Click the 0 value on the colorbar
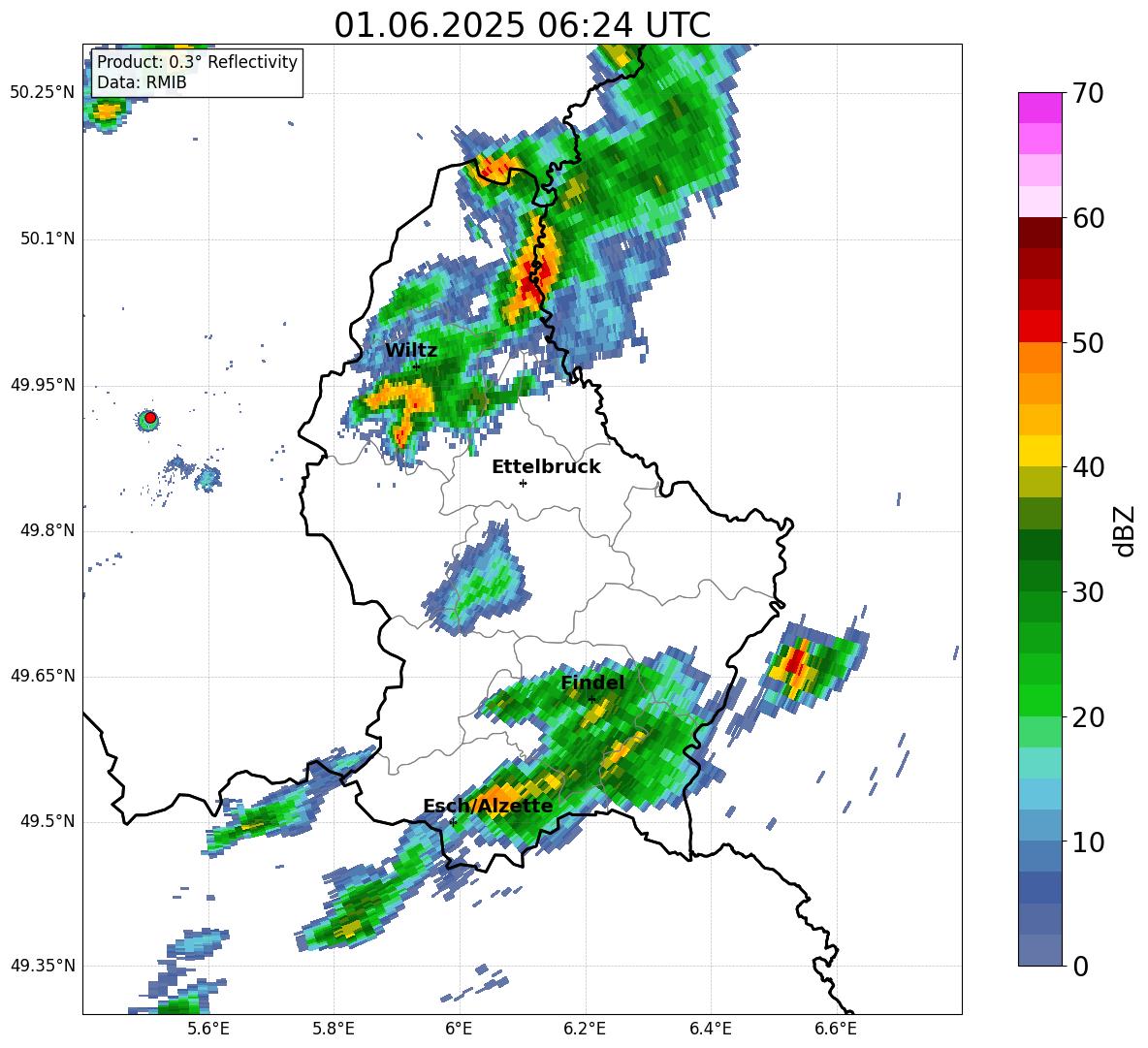1148x1048 pixels. click(x=1080, y=966)
